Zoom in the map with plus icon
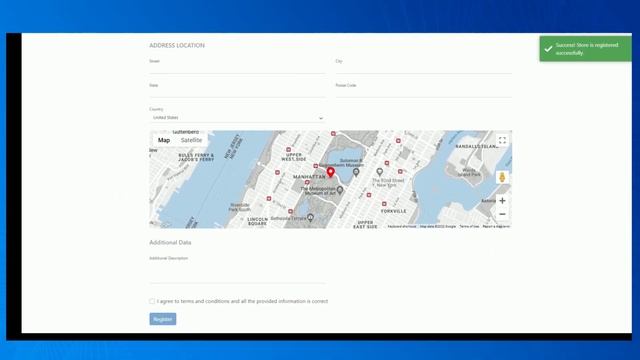 [x=502, y=201]
